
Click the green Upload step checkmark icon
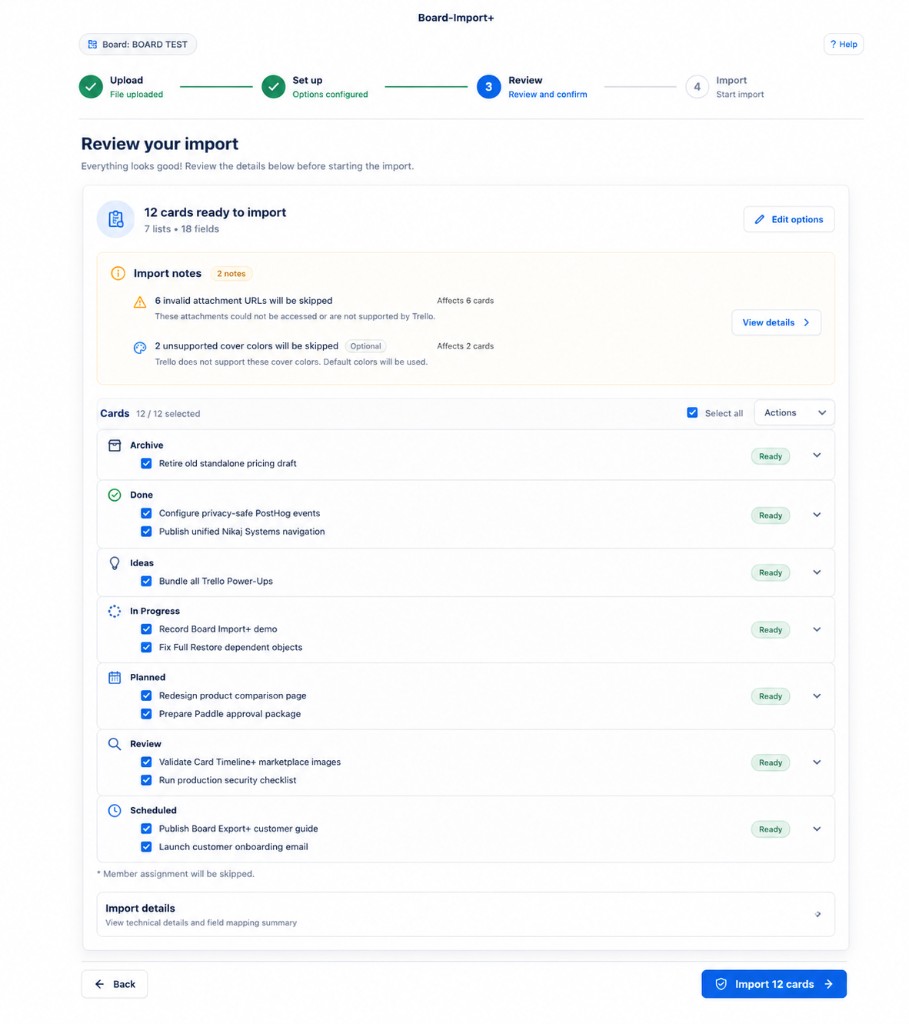[91, 86]
